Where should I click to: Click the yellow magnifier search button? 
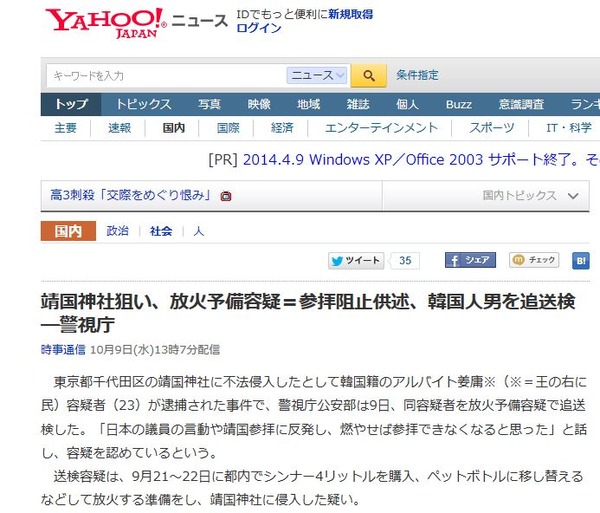[x=368, y=75]
